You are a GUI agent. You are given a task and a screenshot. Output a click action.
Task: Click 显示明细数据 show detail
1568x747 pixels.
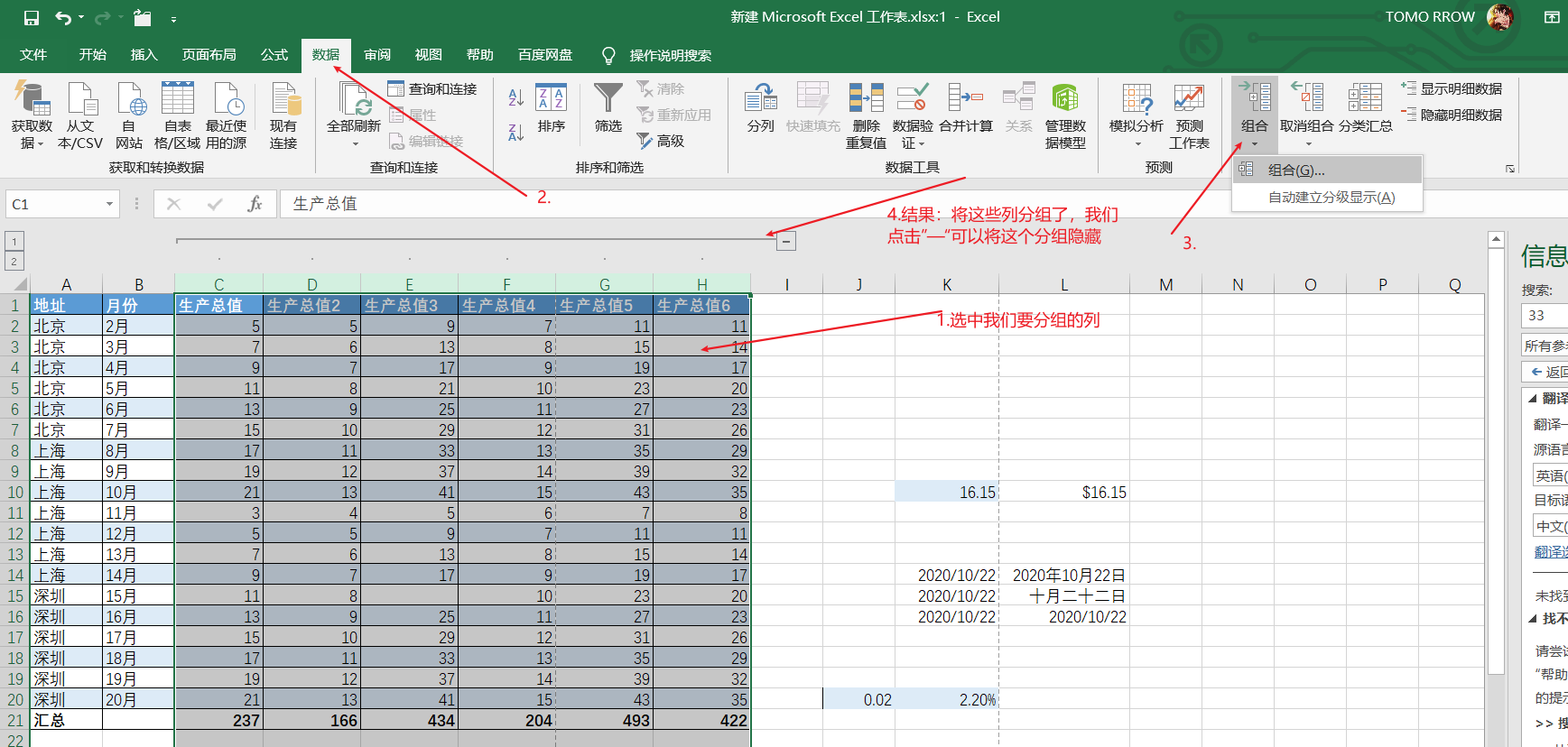[1452, 88]
